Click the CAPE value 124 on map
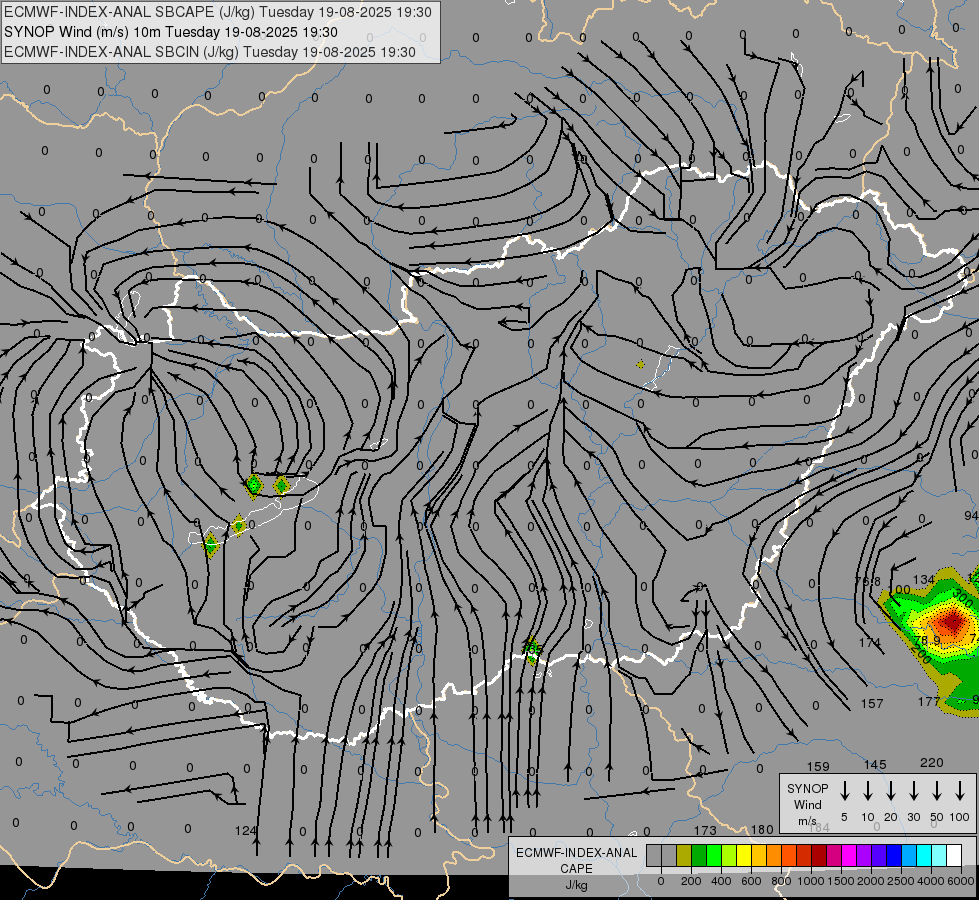This screenshot has height=900, width=979. click(246, 831)
